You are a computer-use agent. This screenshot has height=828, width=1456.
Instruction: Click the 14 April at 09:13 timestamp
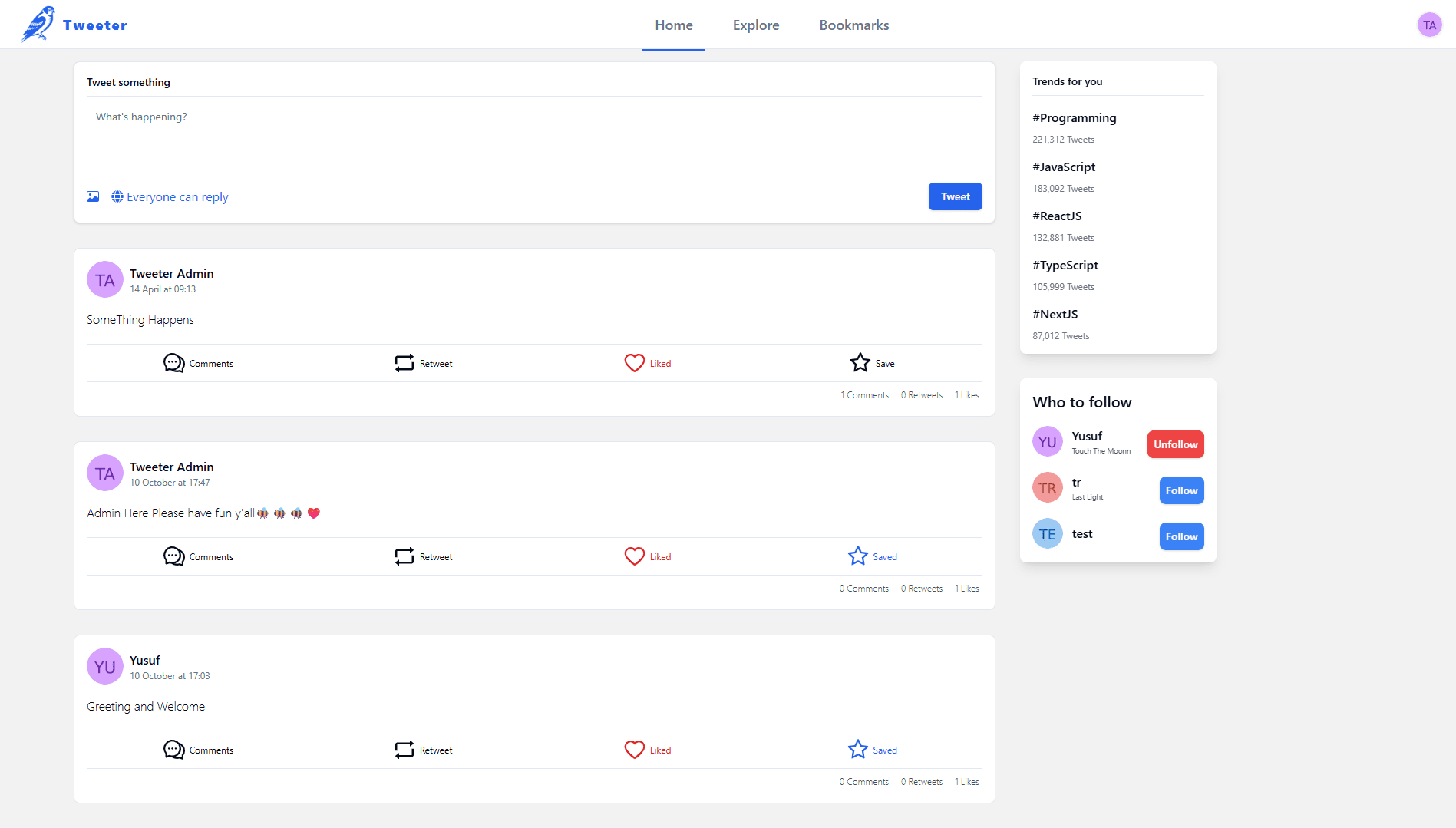(163, 289)
